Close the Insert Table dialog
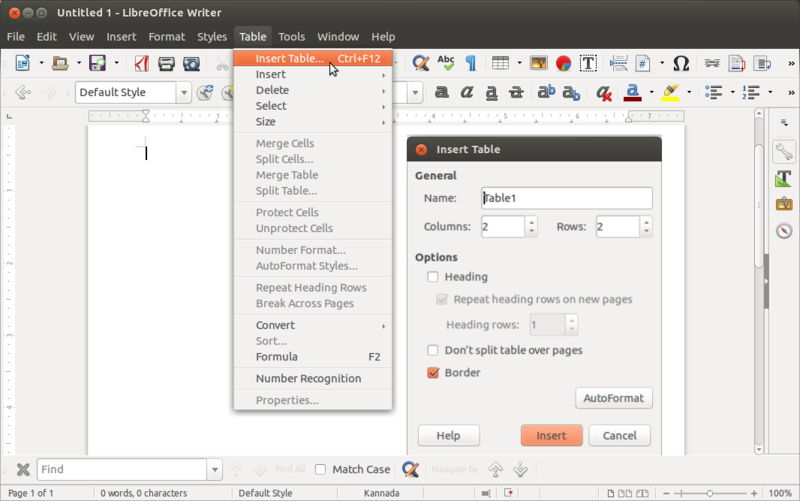The image size is (800, 501). [x=421, y=149]
